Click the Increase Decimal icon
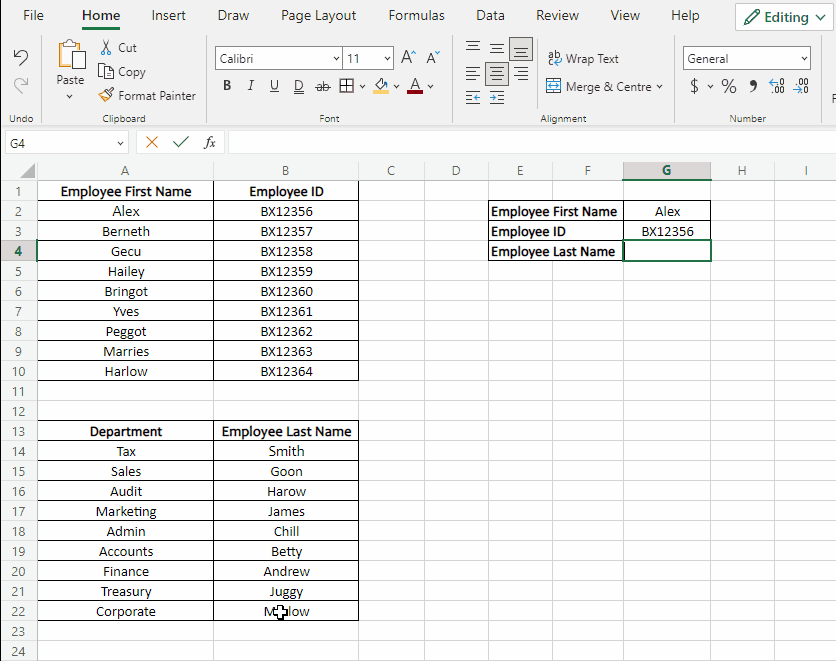 (x=776, y=87)
